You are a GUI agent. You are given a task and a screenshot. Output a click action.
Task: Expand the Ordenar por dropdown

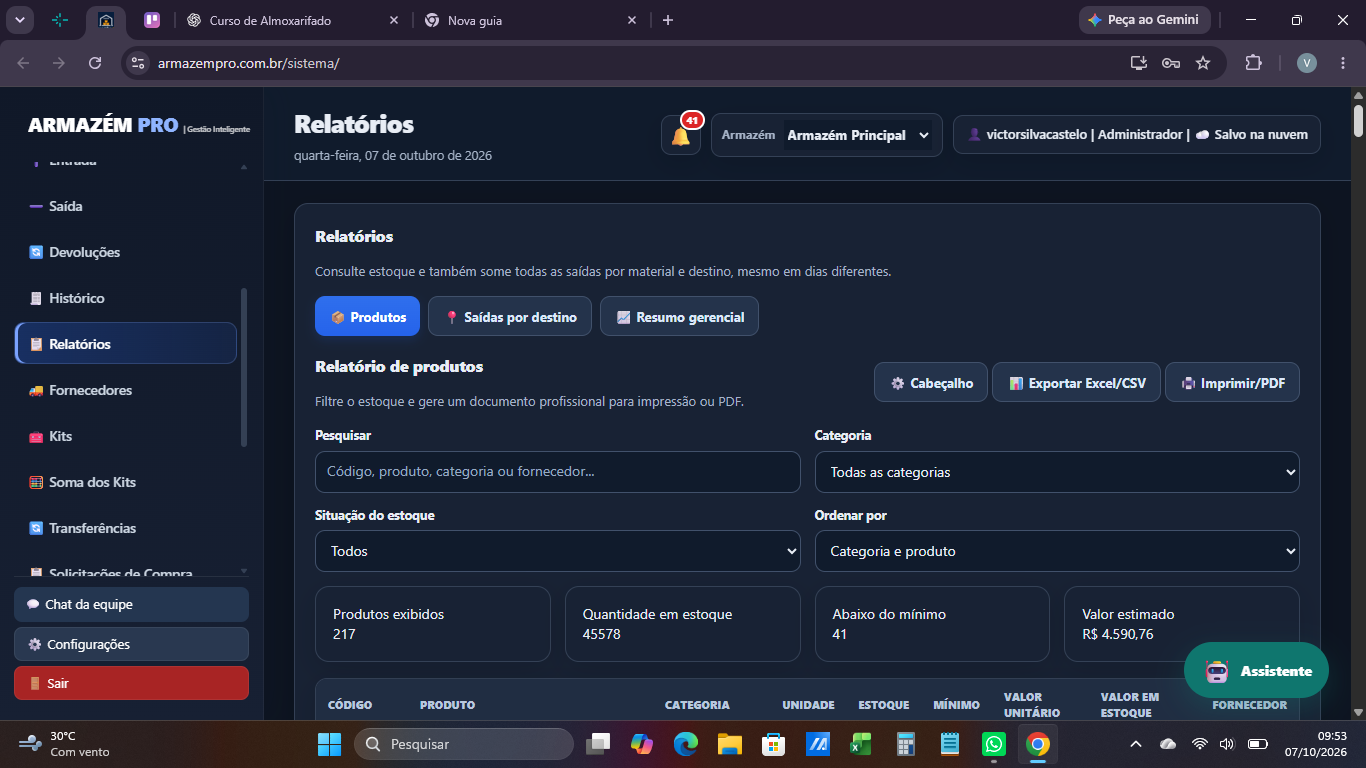(1057, 551)
